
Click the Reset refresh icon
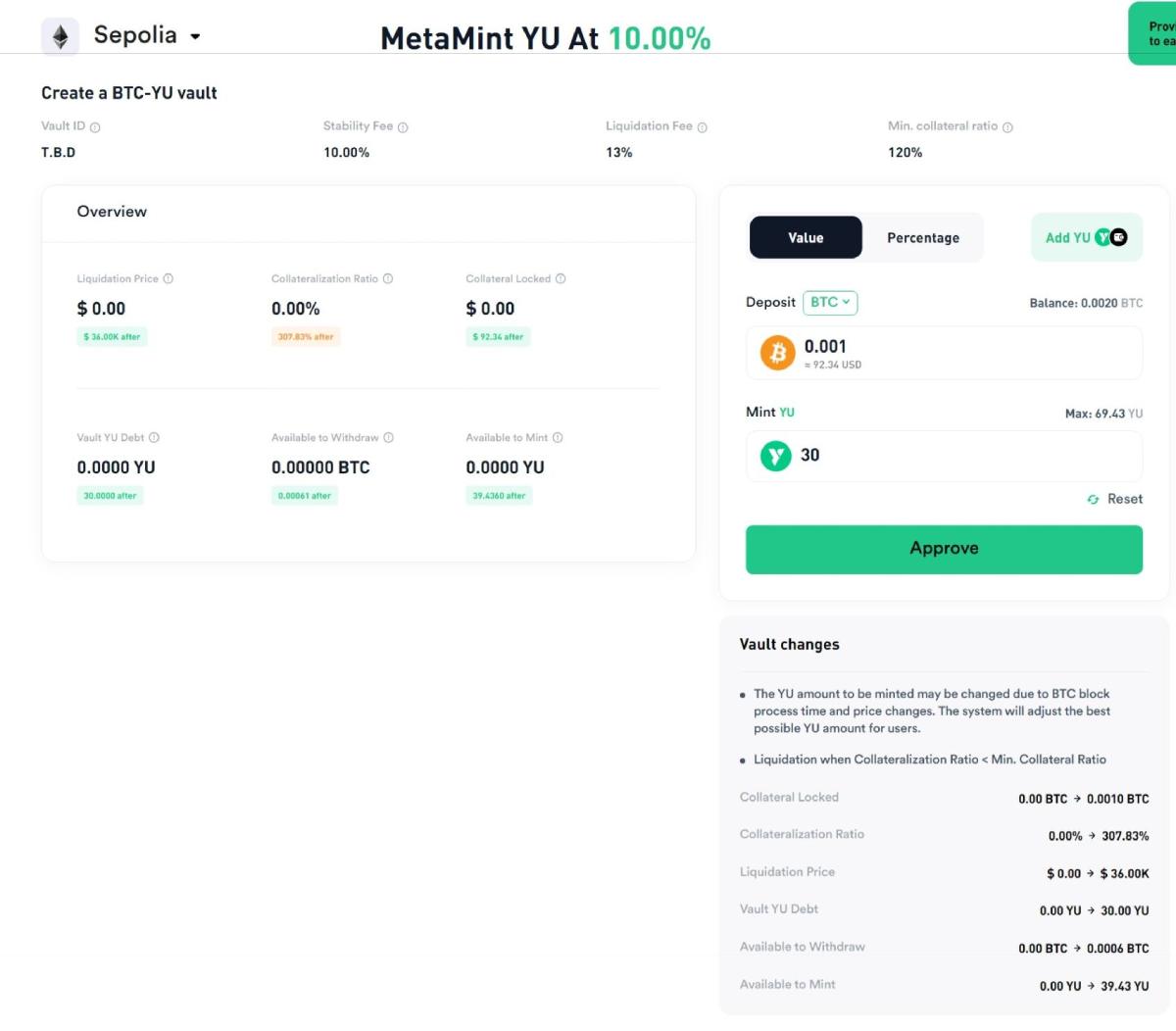pos(1093,500)
